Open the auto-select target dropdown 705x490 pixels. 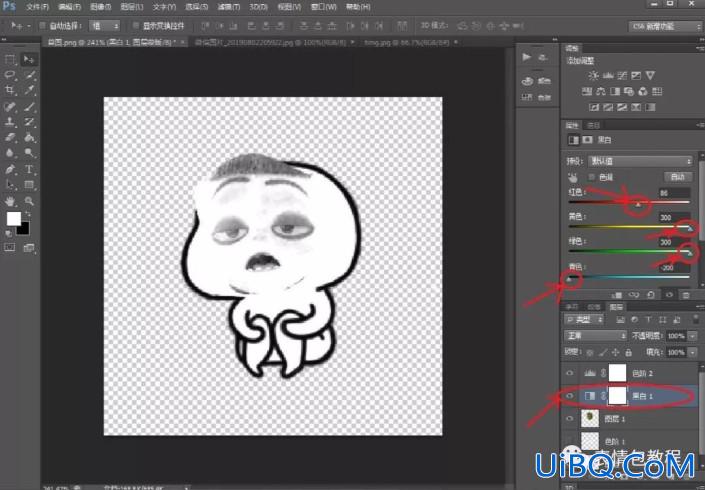105,26
